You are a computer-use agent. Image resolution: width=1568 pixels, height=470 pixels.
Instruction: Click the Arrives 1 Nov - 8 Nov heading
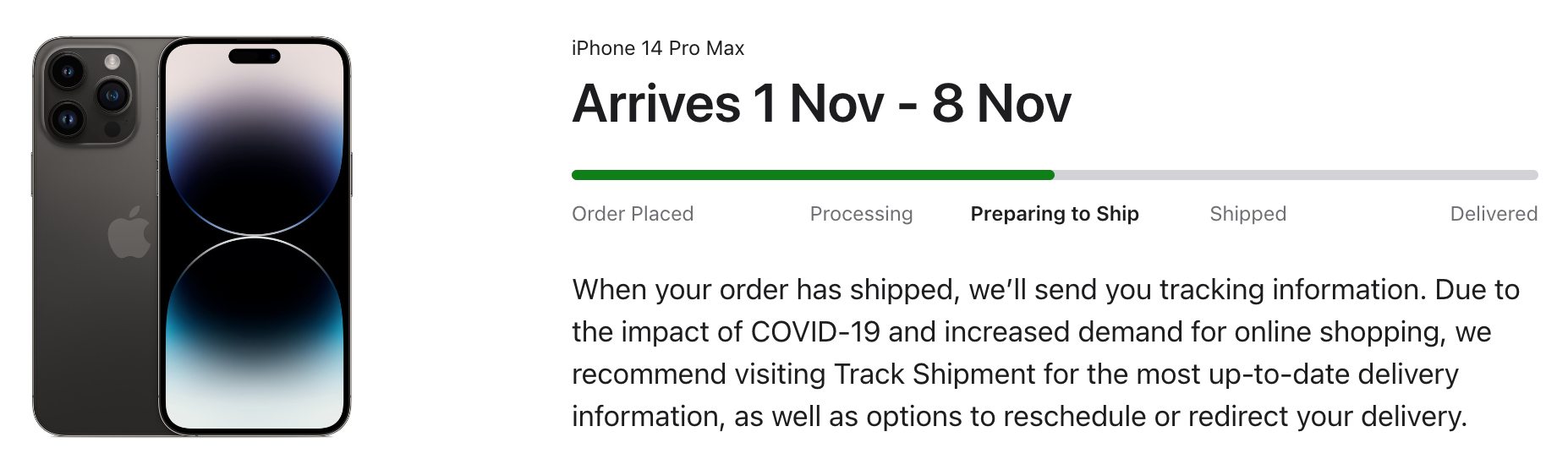click(822, 104)
